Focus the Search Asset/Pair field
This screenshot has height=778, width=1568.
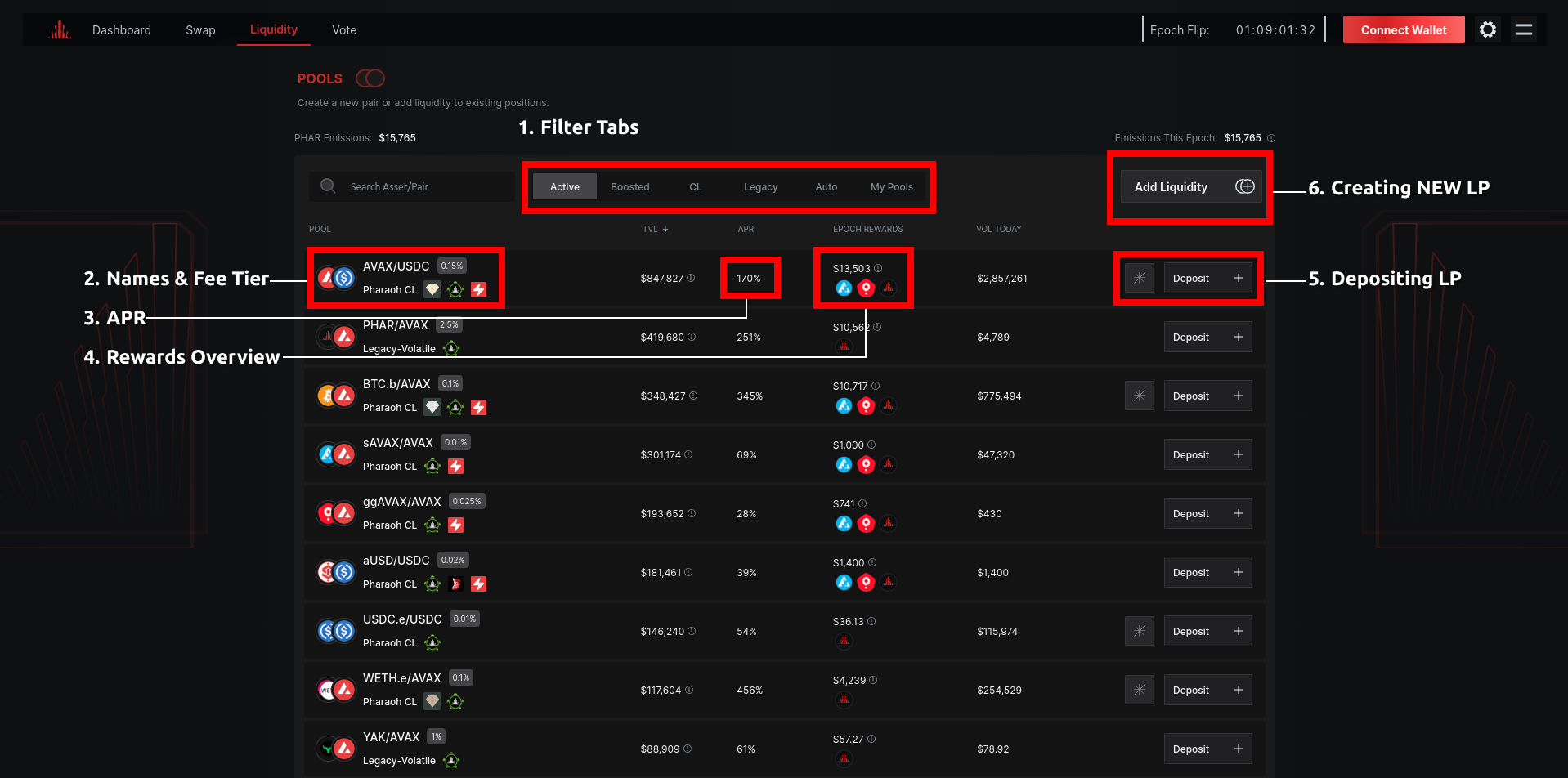[413, 186]
